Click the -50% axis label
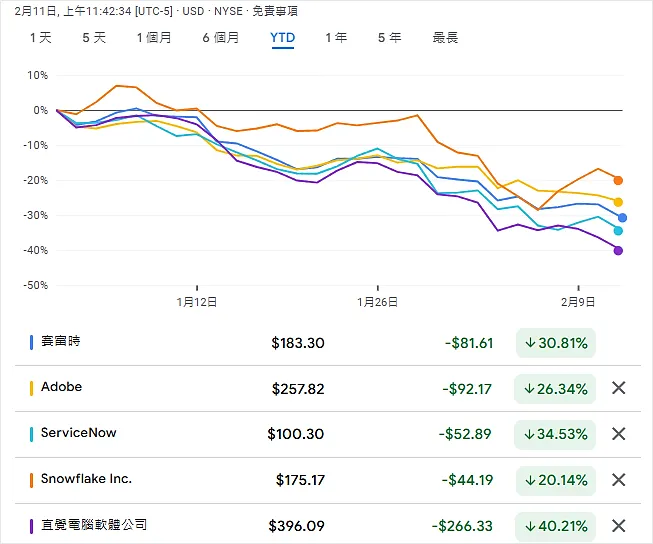This screenshot has height=544, width=653. 36,285
